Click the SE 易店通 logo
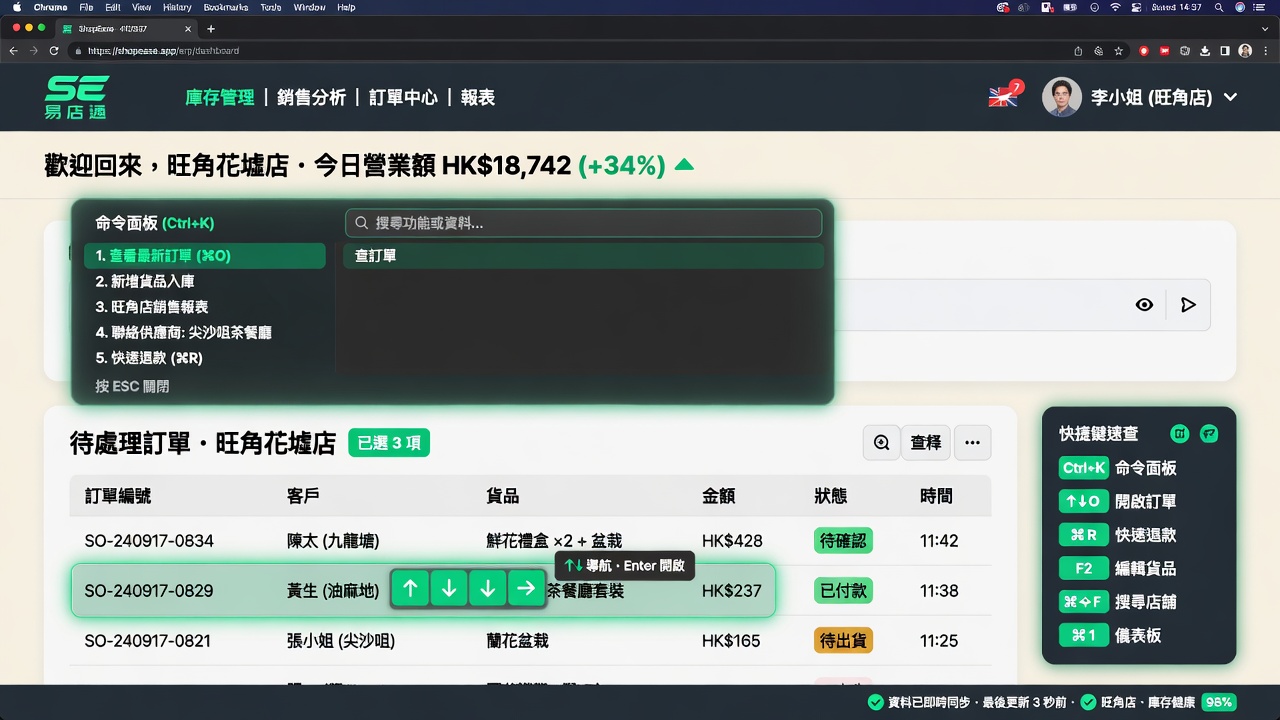Image resolution: width=1280 pixels, height=720 pixels. (x=76, y=98)
